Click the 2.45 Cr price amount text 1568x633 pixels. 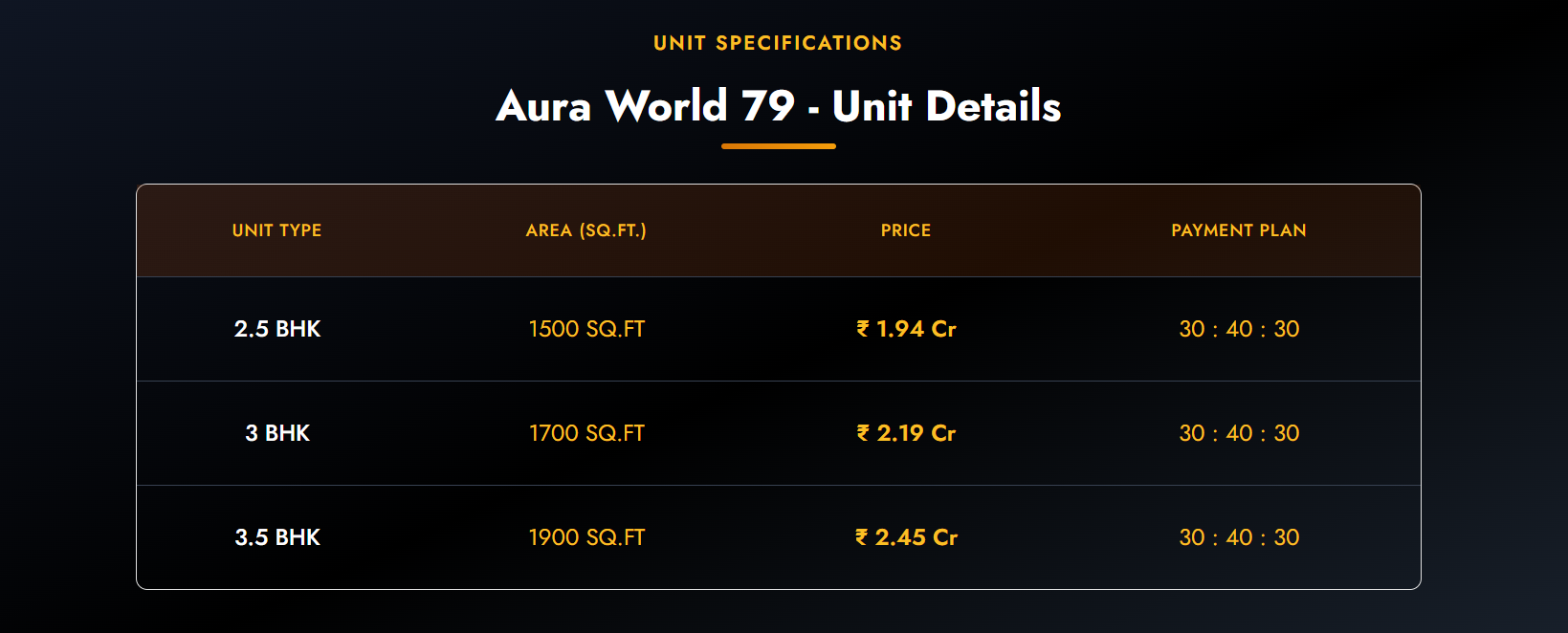[917, 537]
